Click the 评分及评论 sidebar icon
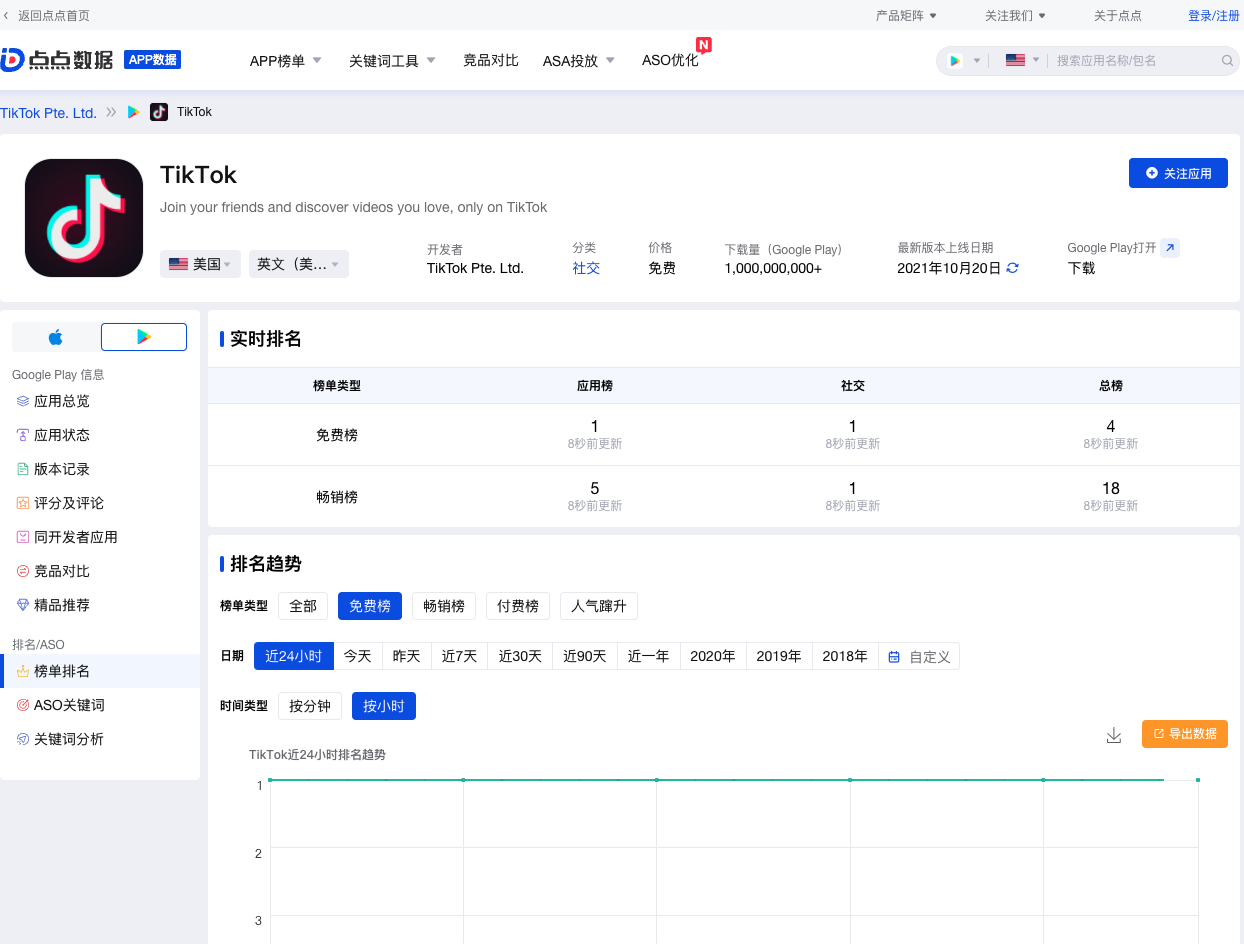The image size is (1244, 944). click(x=23, y=503)
